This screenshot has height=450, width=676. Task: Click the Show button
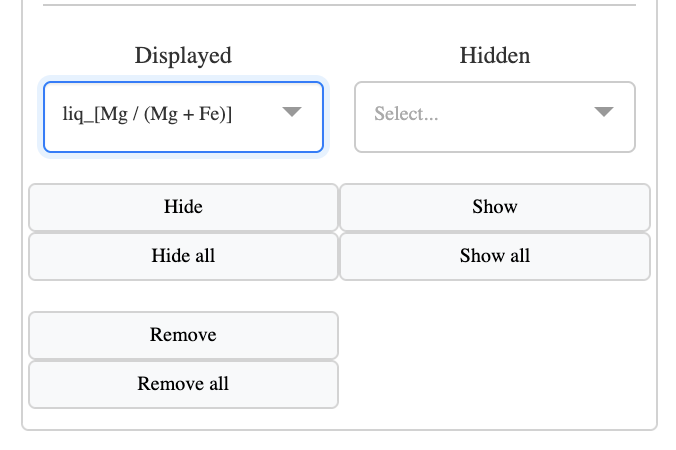(x=495, y=207)
